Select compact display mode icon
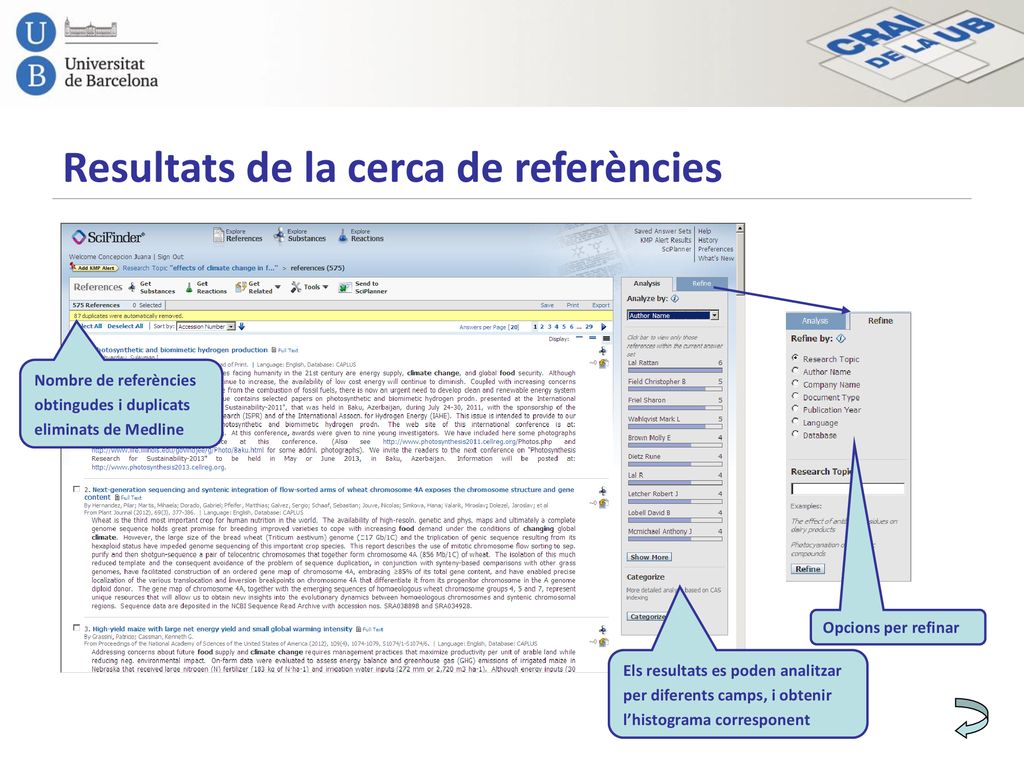1024x768 pixels. click(x=579, y=338)
